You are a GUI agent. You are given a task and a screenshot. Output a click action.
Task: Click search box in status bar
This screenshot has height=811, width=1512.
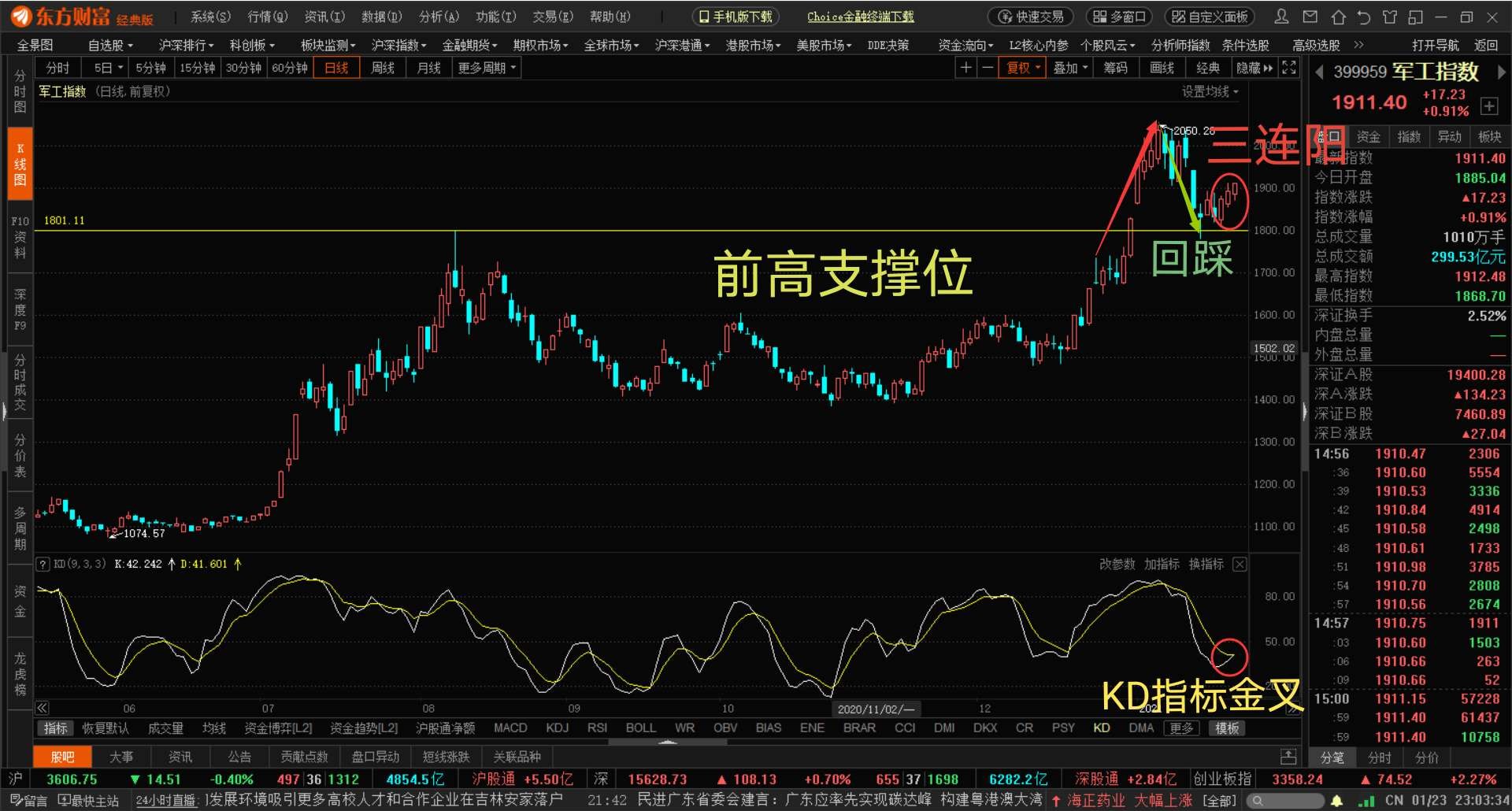click(1285, 801)
